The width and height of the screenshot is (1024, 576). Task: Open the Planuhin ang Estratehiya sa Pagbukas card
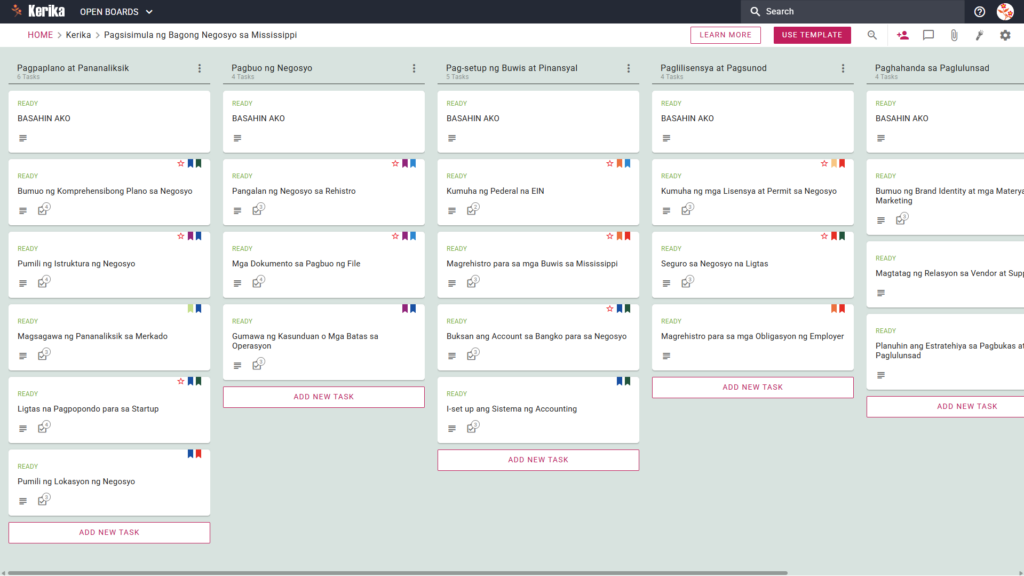coord(945,352)
